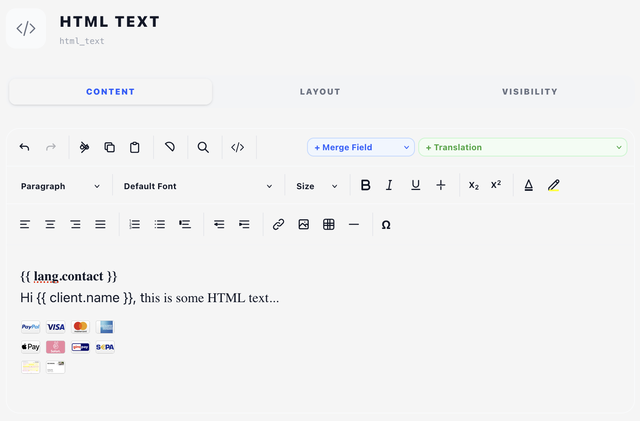Select the giropay payment icon

click(80, 347)
